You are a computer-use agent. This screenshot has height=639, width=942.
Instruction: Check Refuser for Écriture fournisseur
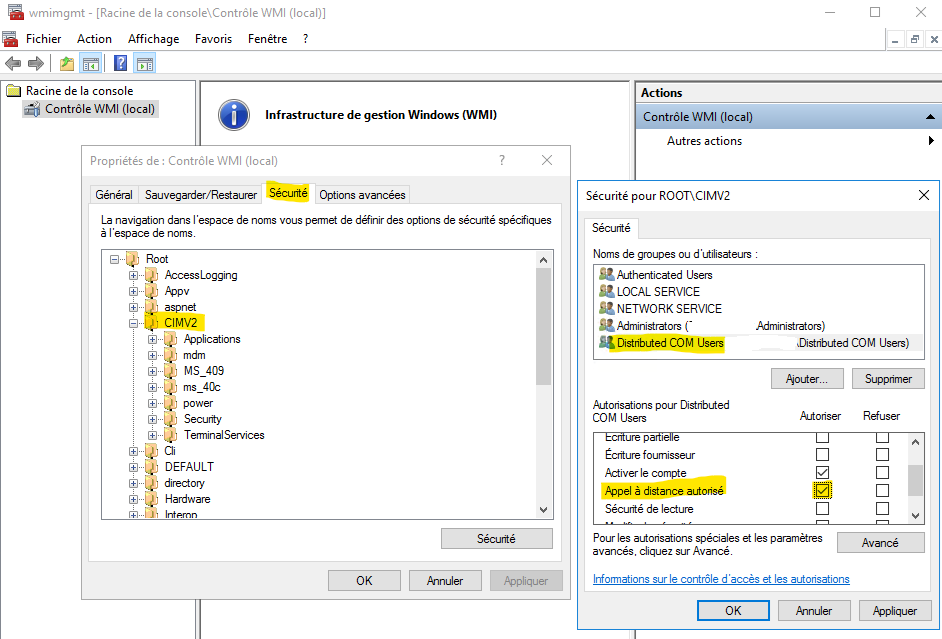882,455
